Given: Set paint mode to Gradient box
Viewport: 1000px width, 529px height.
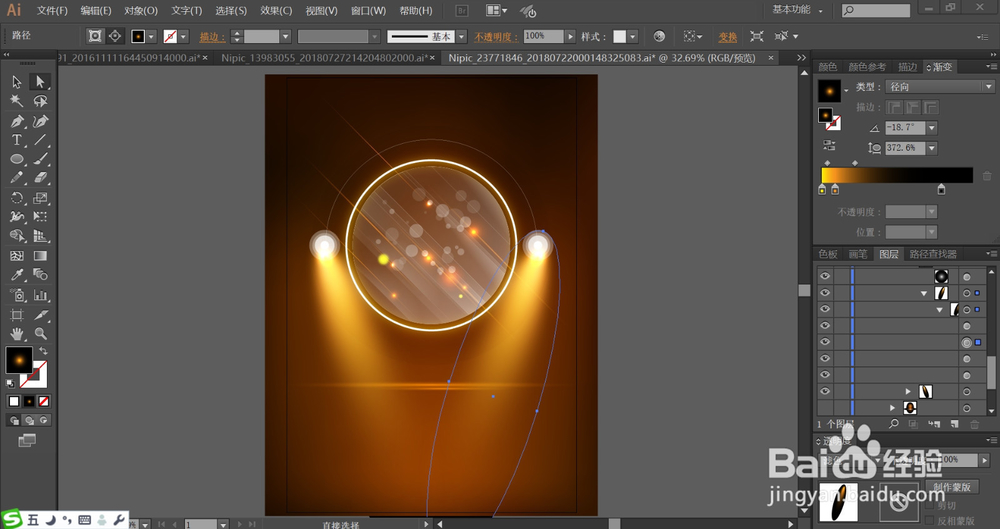Looking at the screenshot, I should click(x=29, y=401).
